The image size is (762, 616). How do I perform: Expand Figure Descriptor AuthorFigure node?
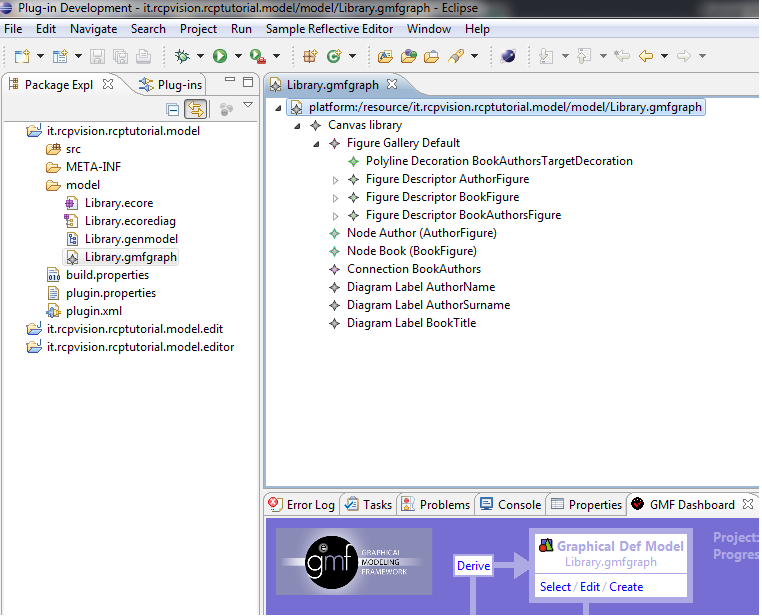(x=336, y=180)
